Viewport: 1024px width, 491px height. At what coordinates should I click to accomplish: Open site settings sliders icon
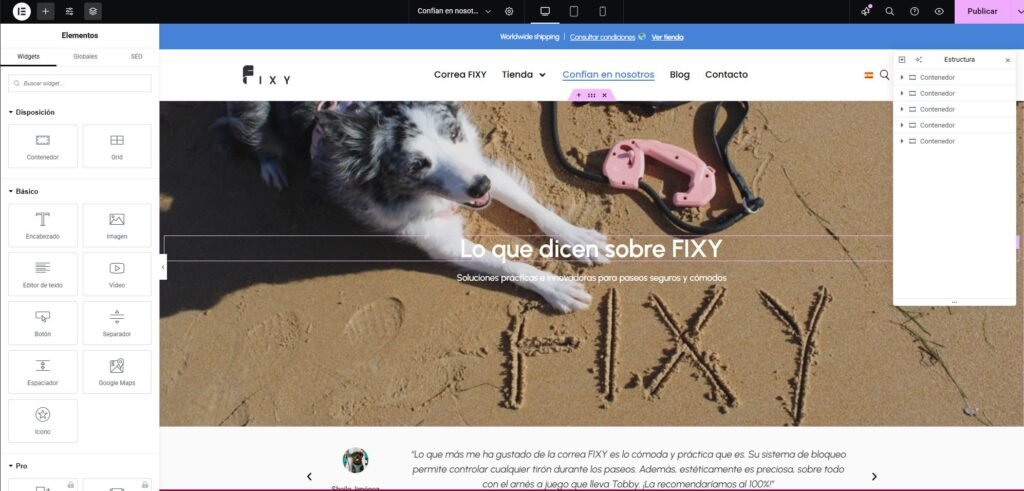[69, 11]
